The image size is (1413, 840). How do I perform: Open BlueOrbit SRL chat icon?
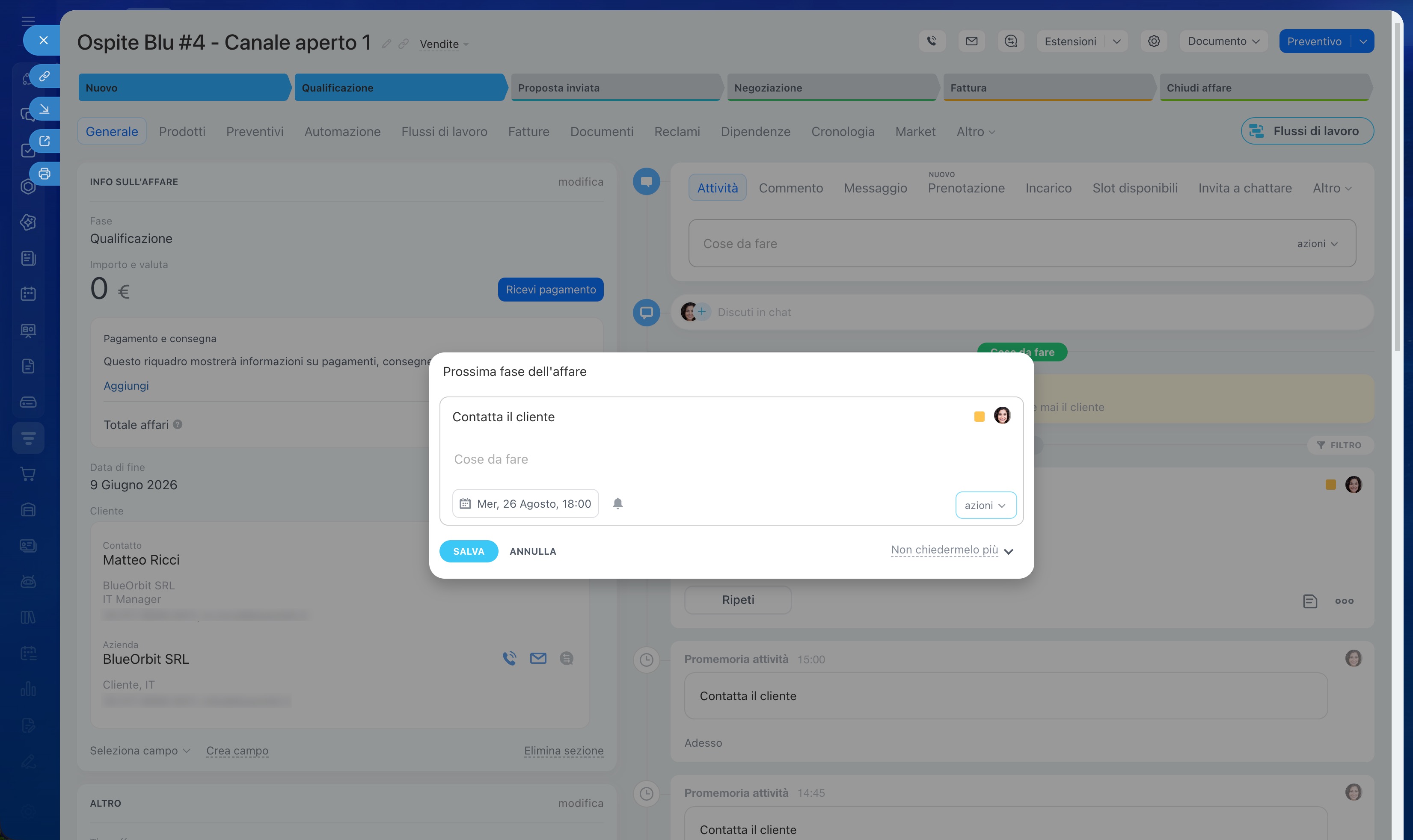pos(566,658)
